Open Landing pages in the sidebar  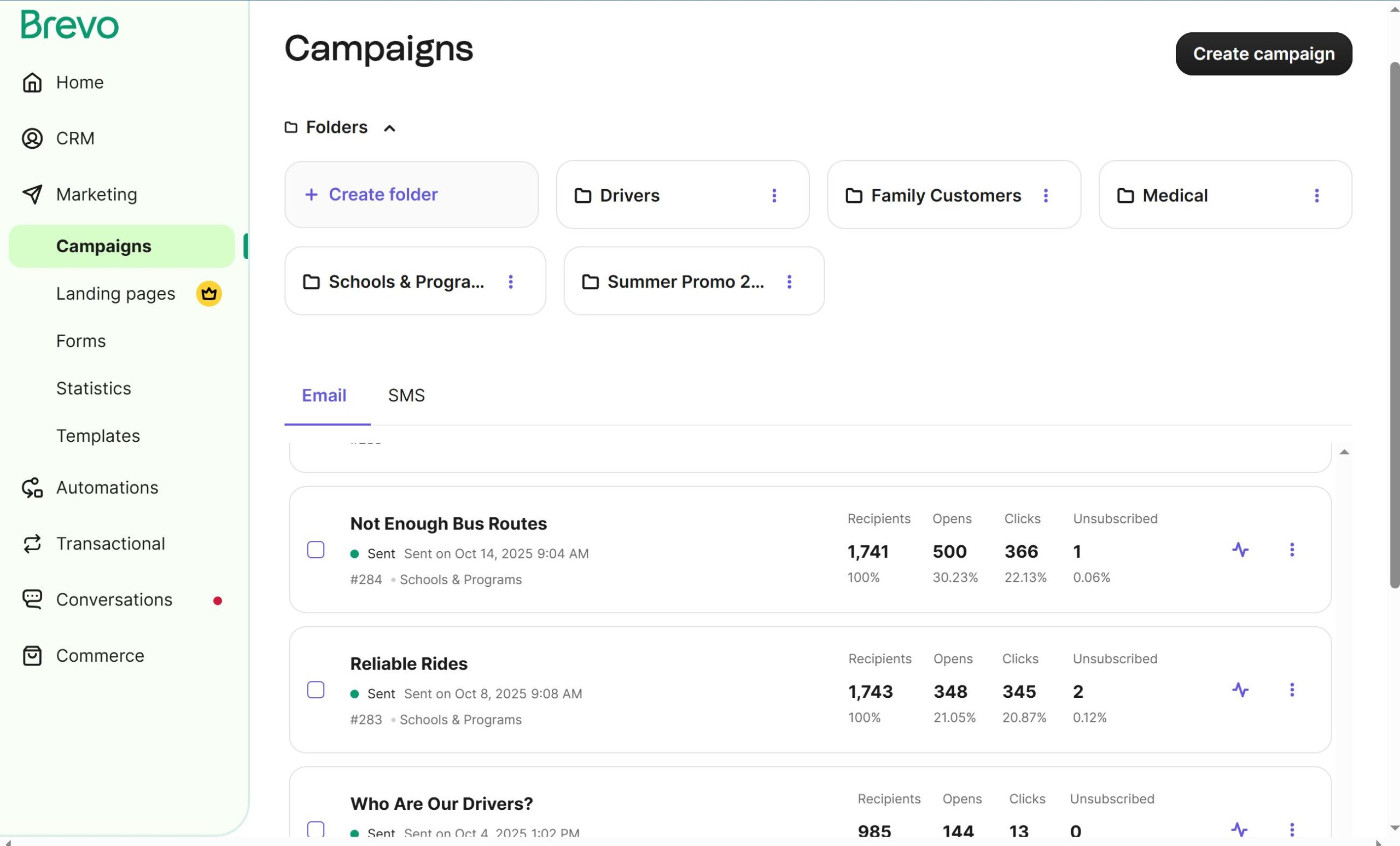coord(116,294)
